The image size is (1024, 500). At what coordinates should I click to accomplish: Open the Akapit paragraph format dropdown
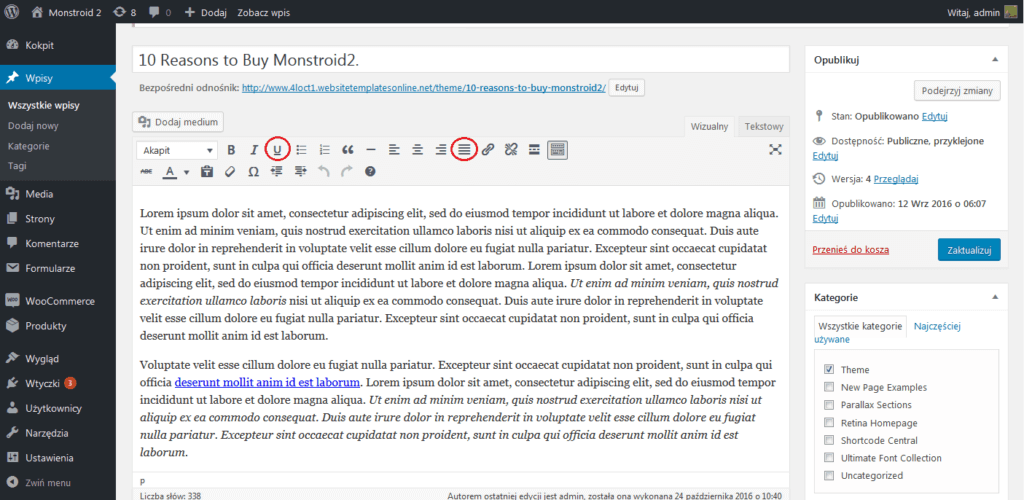176,150
